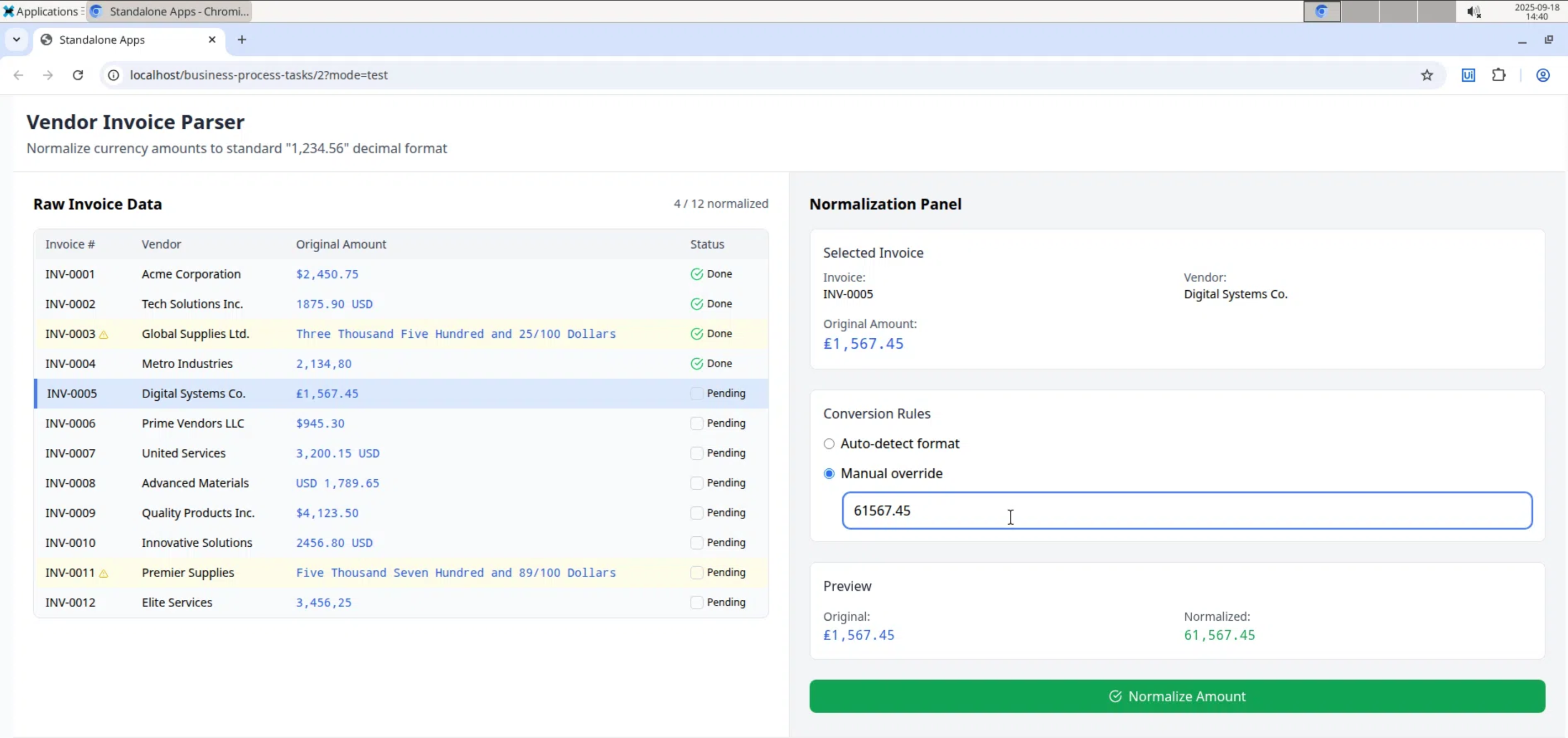Select the Premier Supplies invoice row

click(401, 572)
